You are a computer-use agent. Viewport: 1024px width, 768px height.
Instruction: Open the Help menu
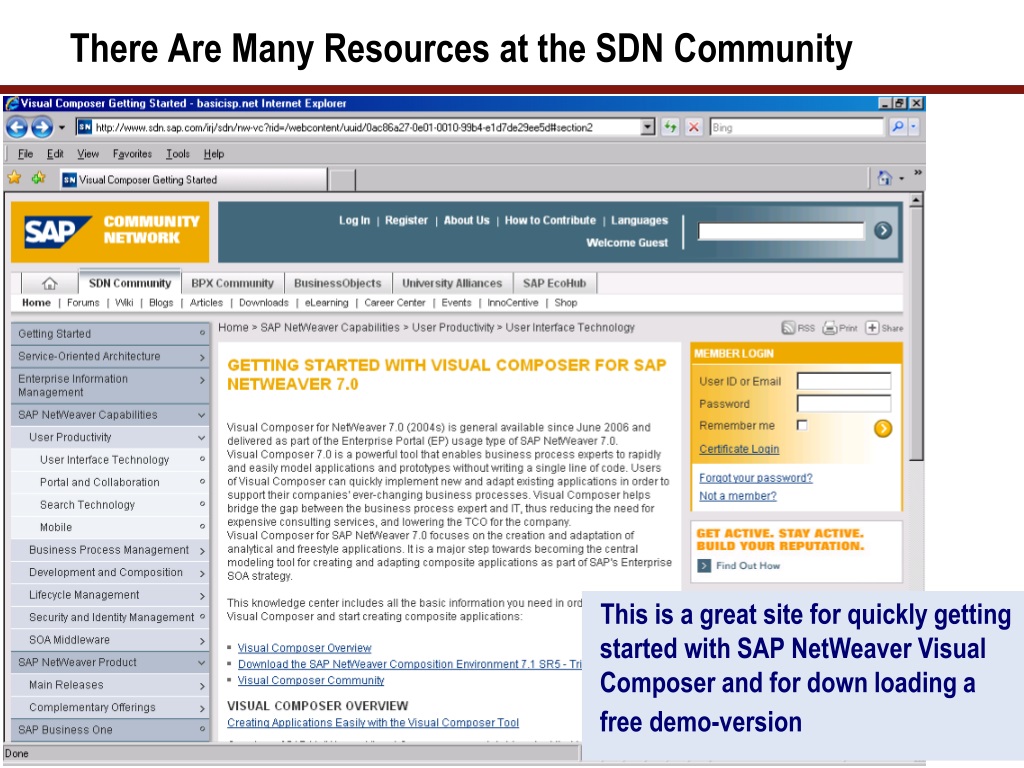(x=214, y=154)
